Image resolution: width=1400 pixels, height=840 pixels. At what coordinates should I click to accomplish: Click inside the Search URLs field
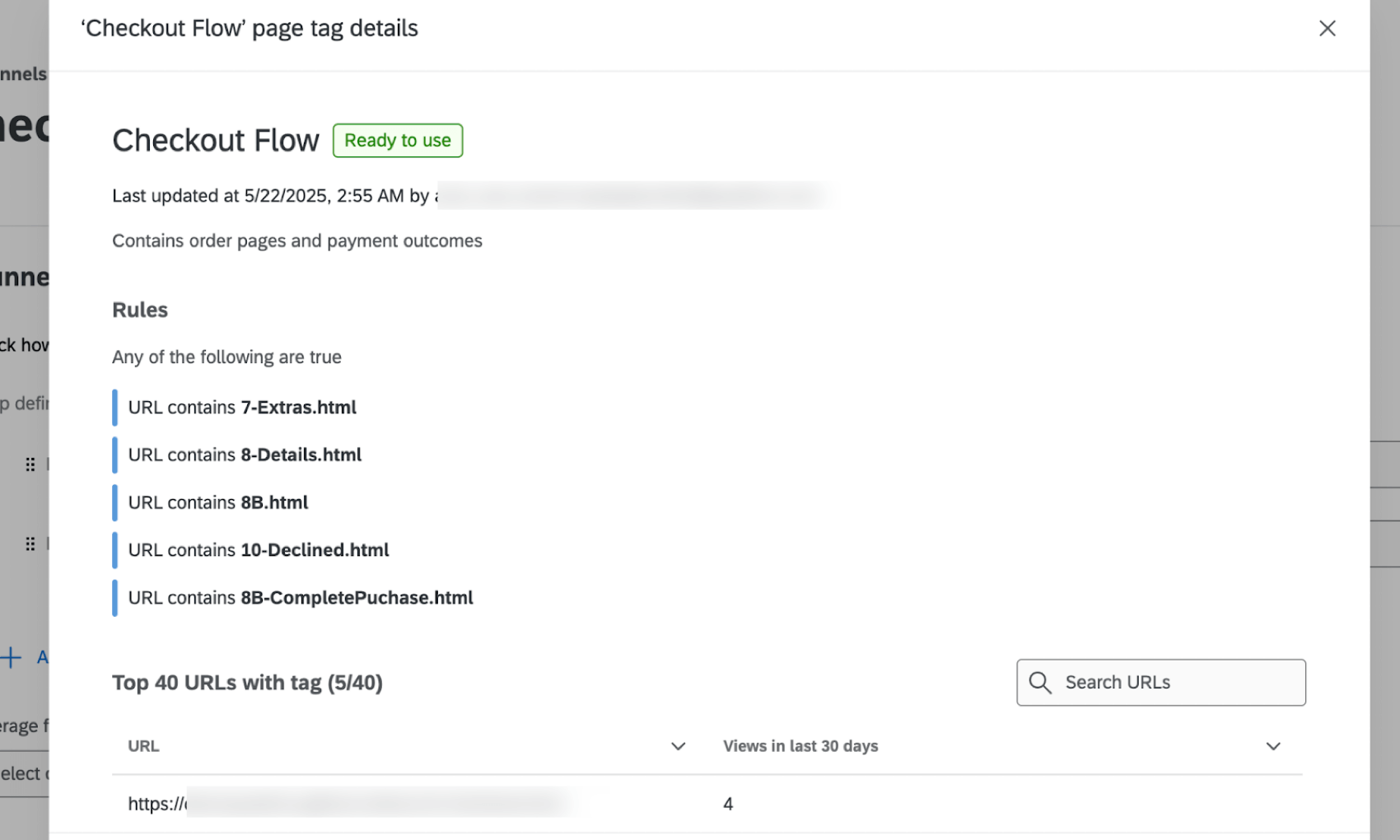click(x=1169, y=683)
